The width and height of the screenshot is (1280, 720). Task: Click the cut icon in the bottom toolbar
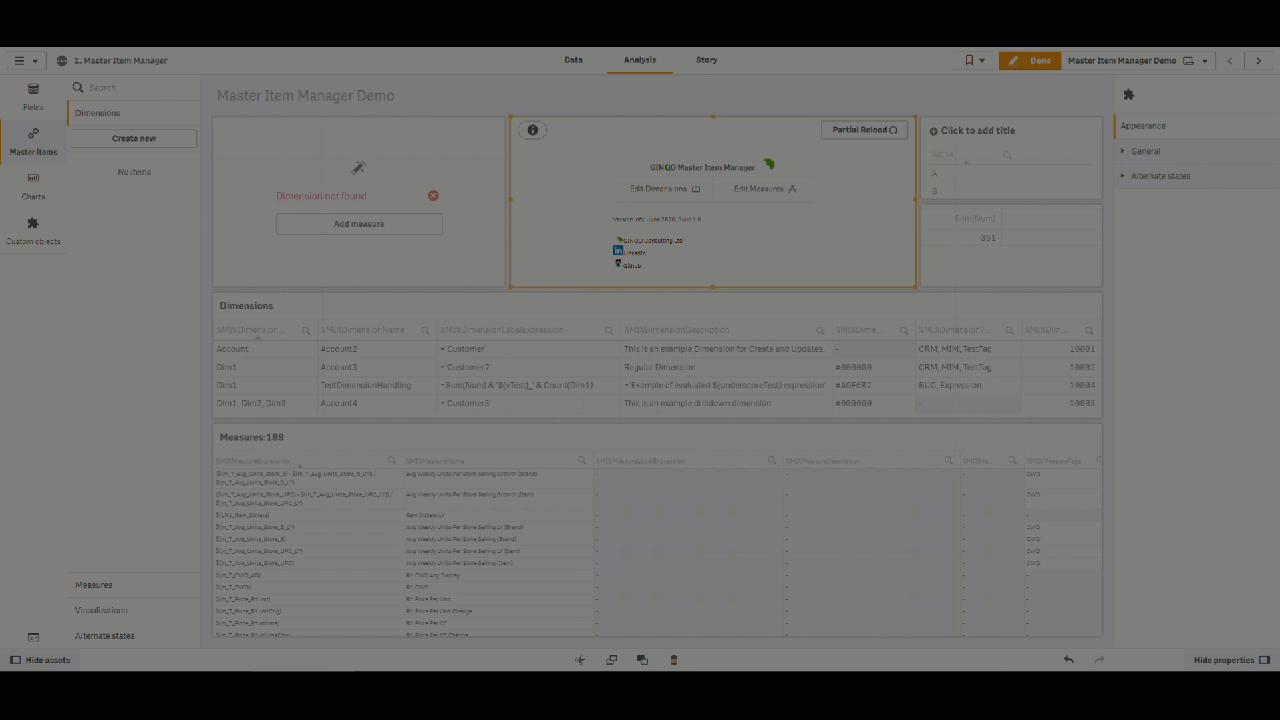(x=580, y=660)
